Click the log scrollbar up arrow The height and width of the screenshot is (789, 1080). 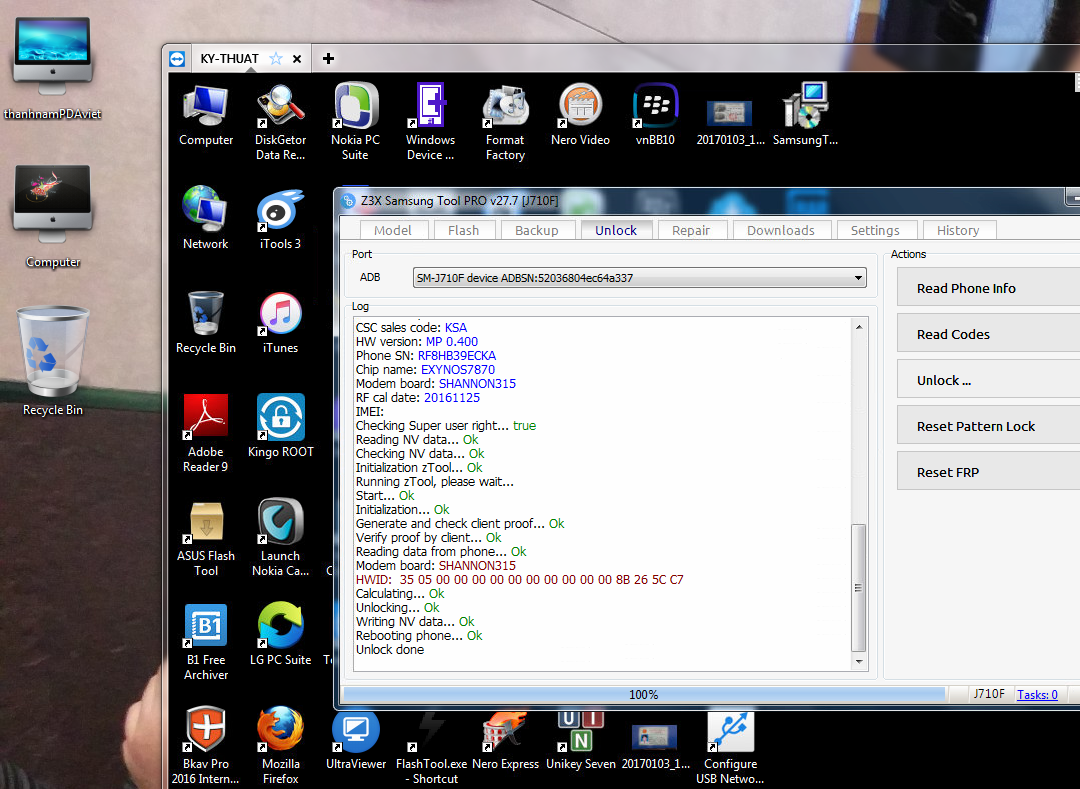coord(859,326)
